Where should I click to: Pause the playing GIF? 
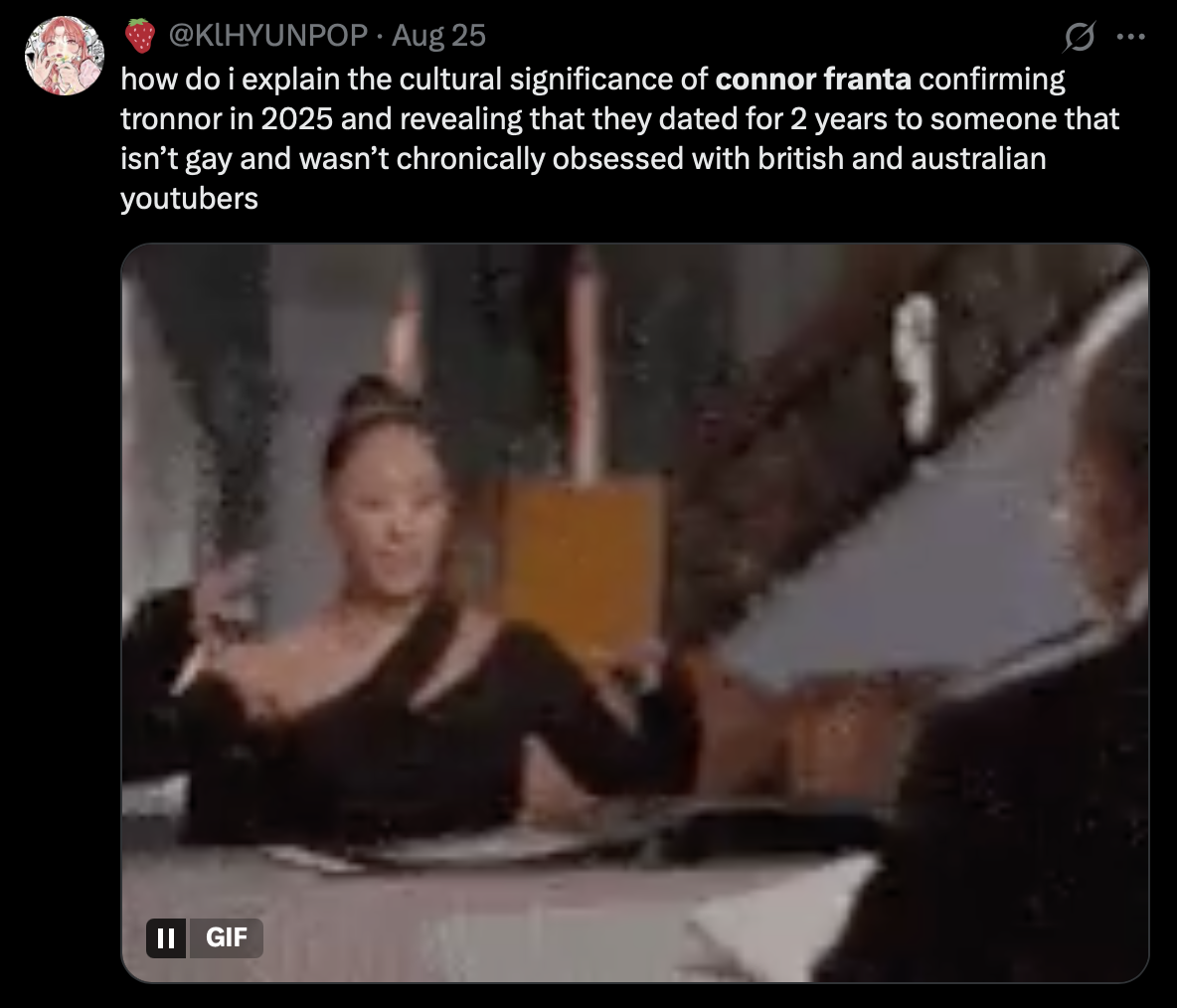[166, 937]
